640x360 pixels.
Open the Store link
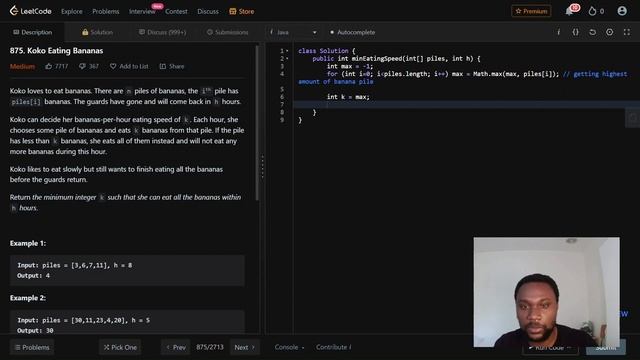click(x=242, y=11)
